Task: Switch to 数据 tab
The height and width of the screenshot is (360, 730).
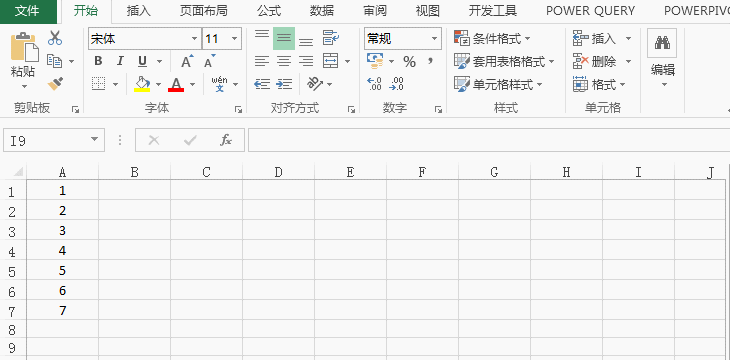Action: [x=322, y=11]
